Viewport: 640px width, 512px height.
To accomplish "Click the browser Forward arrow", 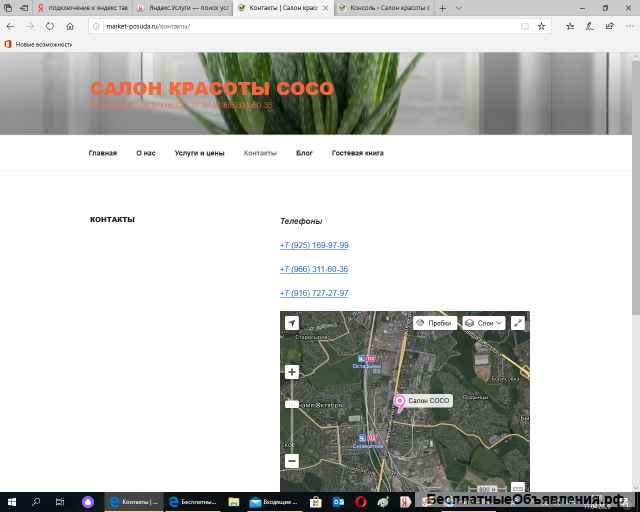I will [x=30, y=26].
